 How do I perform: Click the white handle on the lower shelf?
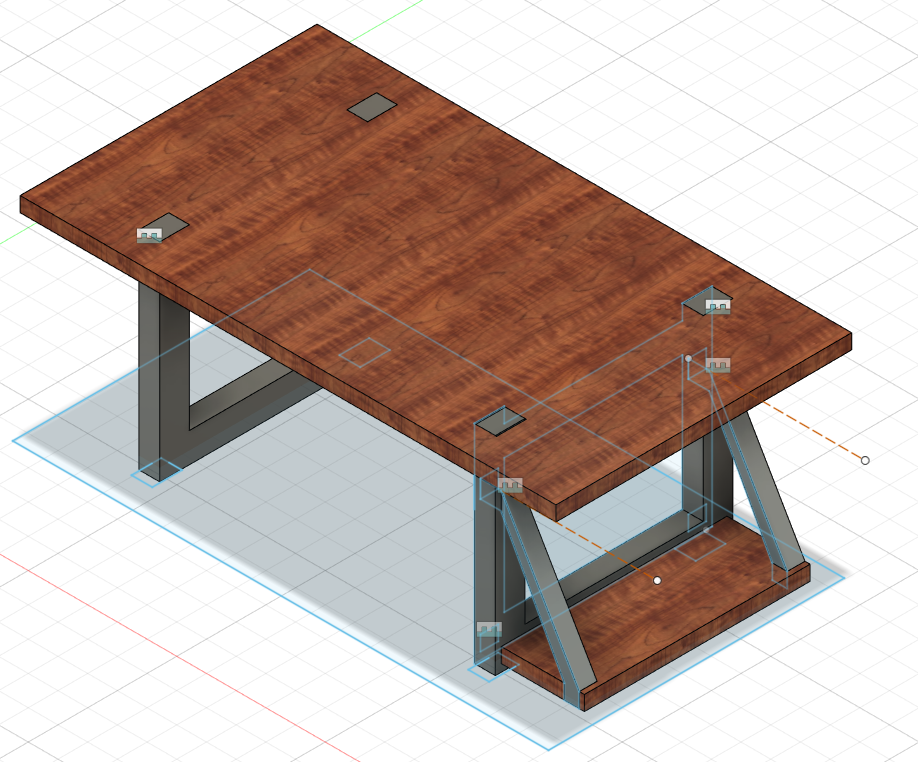coord(657,580)
